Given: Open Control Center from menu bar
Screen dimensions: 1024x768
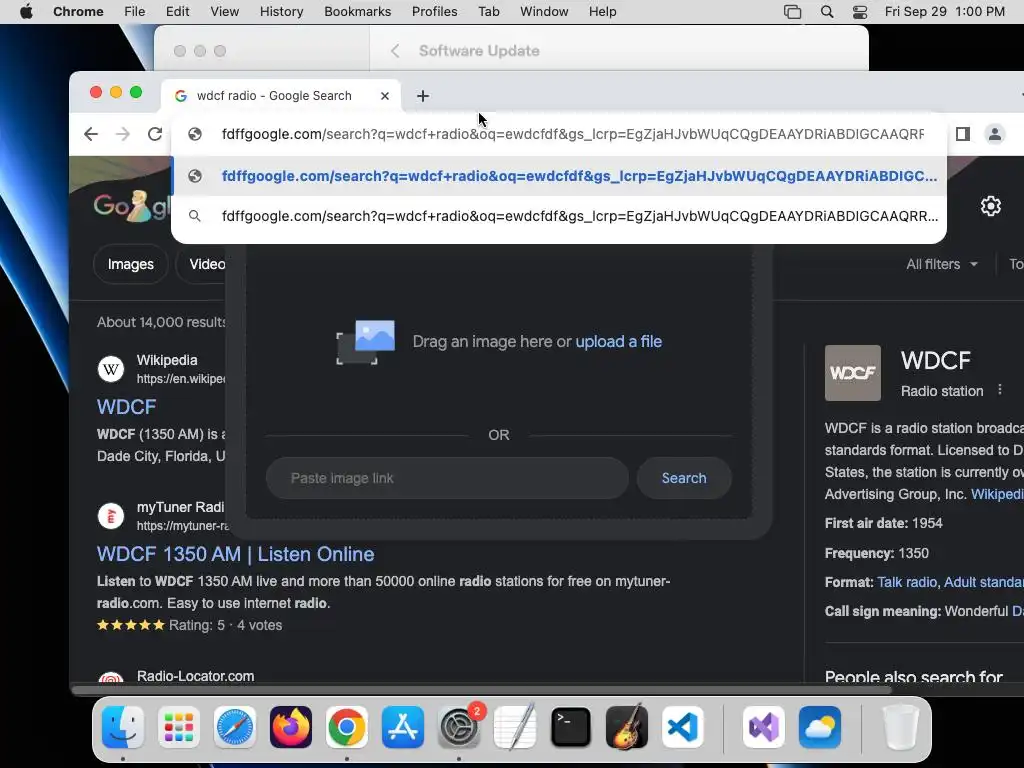Looking at the screenshot, I should click(860, 12).
